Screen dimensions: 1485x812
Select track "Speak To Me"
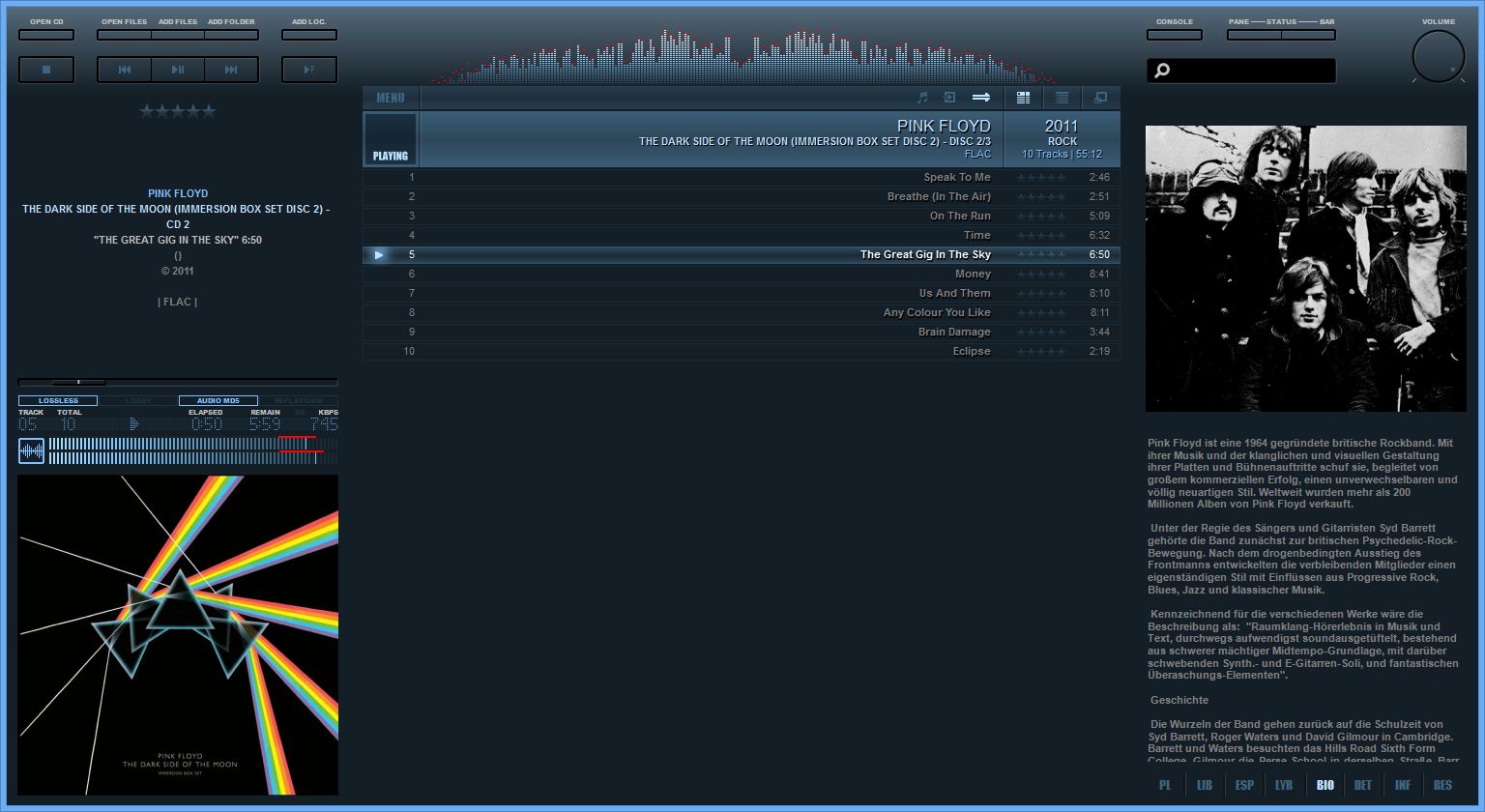coord(742,177)
